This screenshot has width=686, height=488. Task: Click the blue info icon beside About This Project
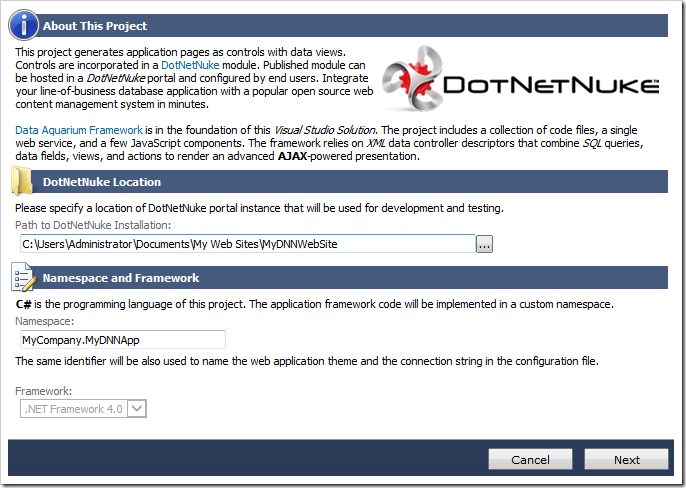click(24, 25)
